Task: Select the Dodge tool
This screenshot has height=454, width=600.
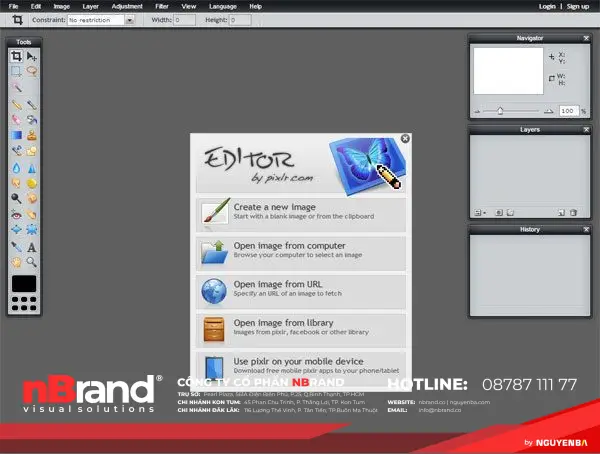Action: click(x=16, y=198)
